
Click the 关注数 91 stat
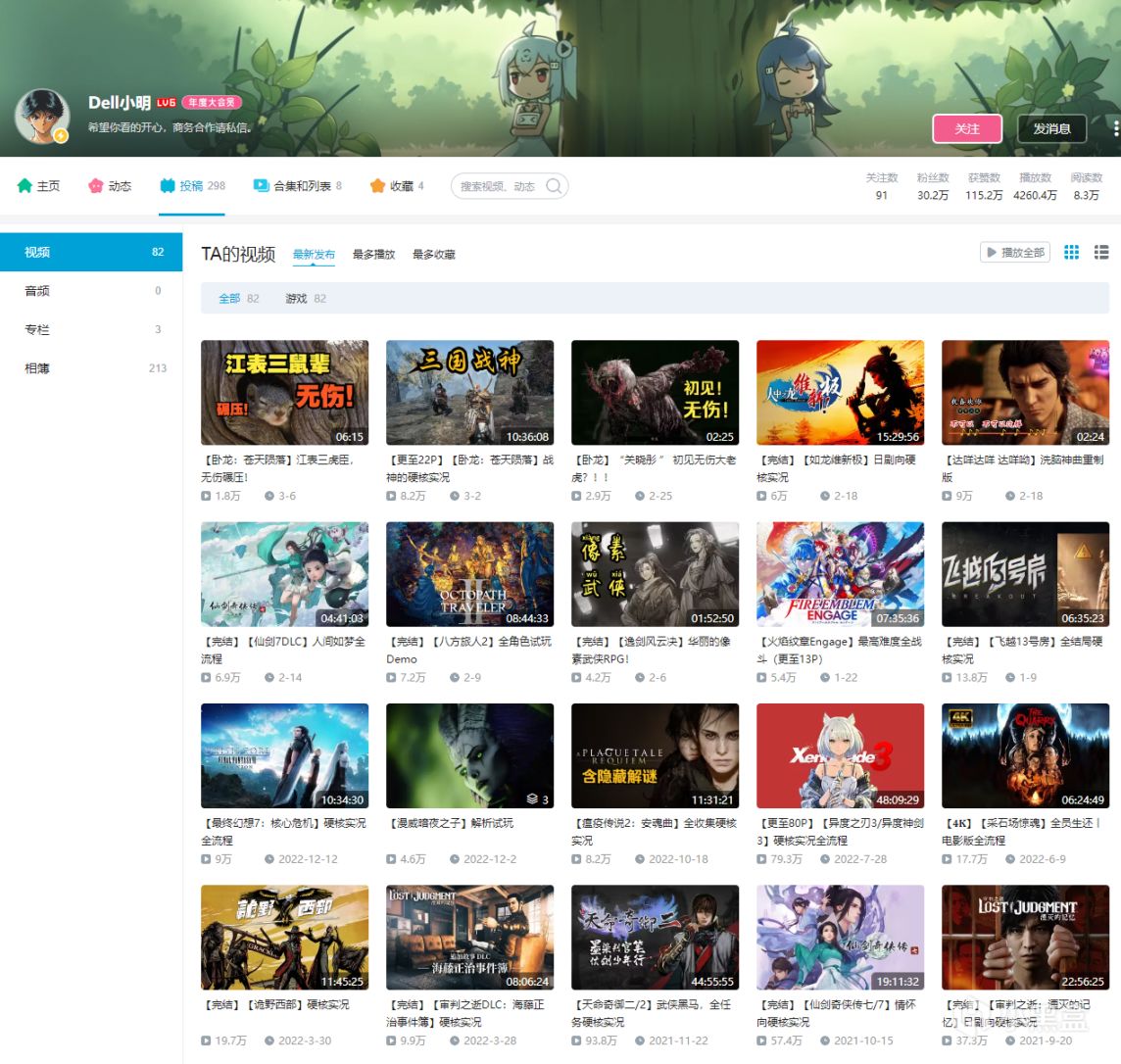(x=882, y=186)
